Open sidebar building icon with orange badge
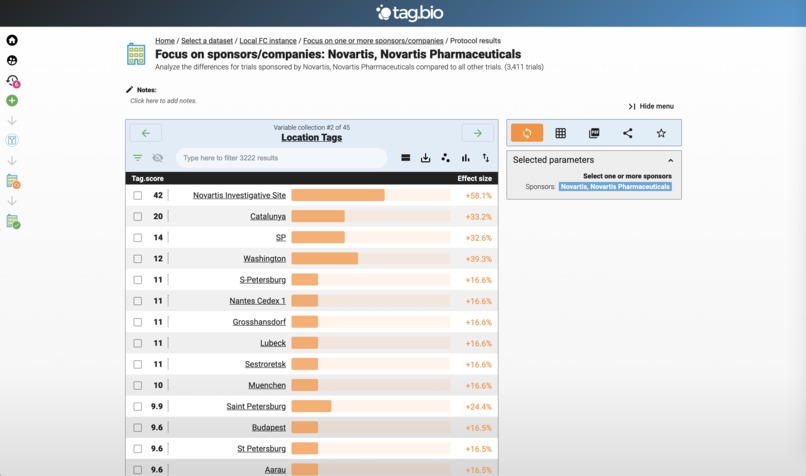The image size is (806, 476). click(13, 181)
